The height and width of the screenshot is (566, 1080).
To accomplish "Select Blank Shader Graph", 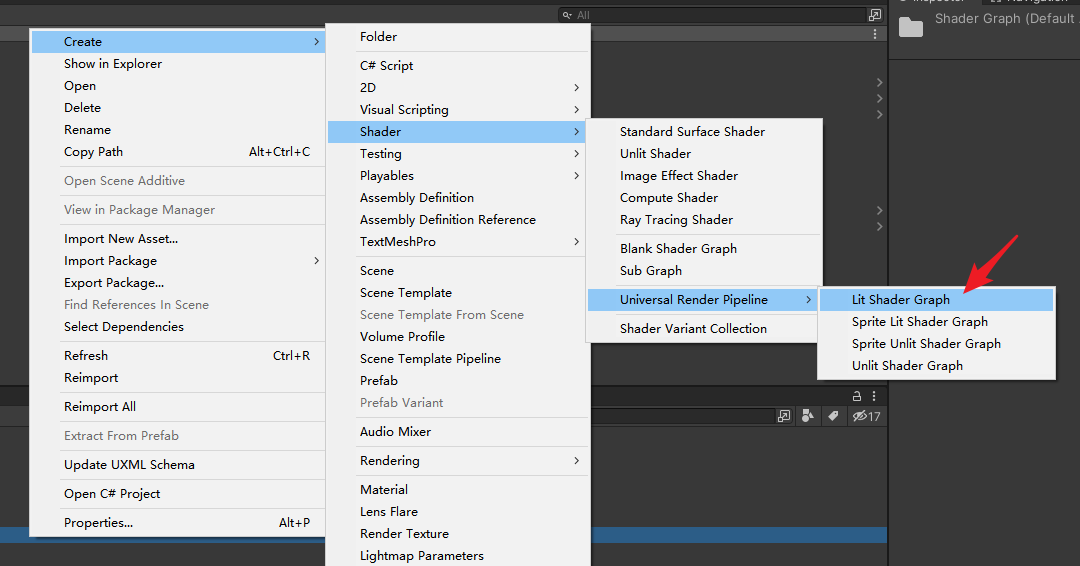I will coord(704,249).
